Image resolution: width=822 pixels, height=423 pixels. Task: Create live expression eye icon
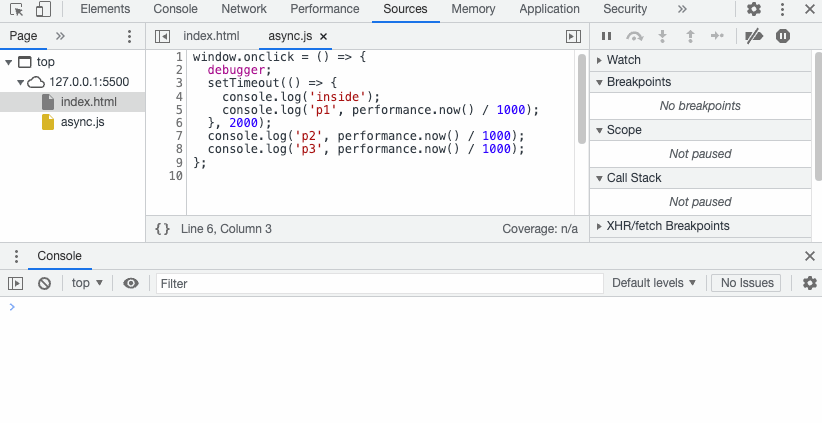tap(131, 284)
